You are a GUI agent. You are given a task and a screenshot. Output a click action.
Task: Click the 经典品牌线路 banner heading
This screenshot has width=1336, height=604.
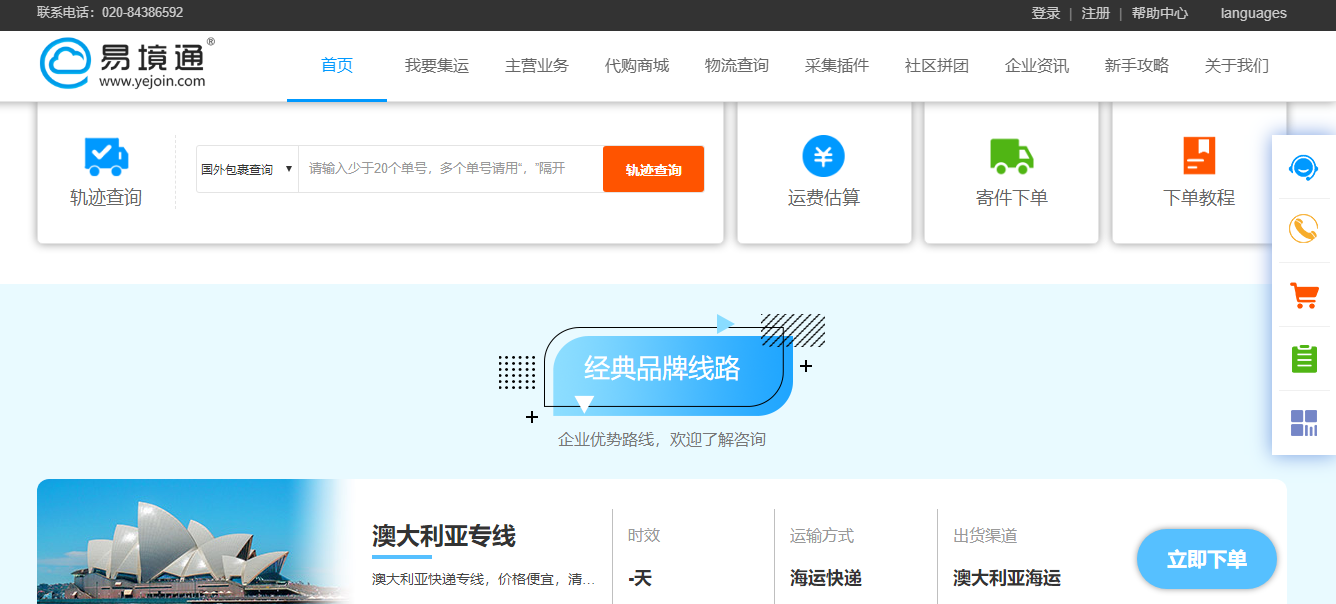tap(662, 369)
